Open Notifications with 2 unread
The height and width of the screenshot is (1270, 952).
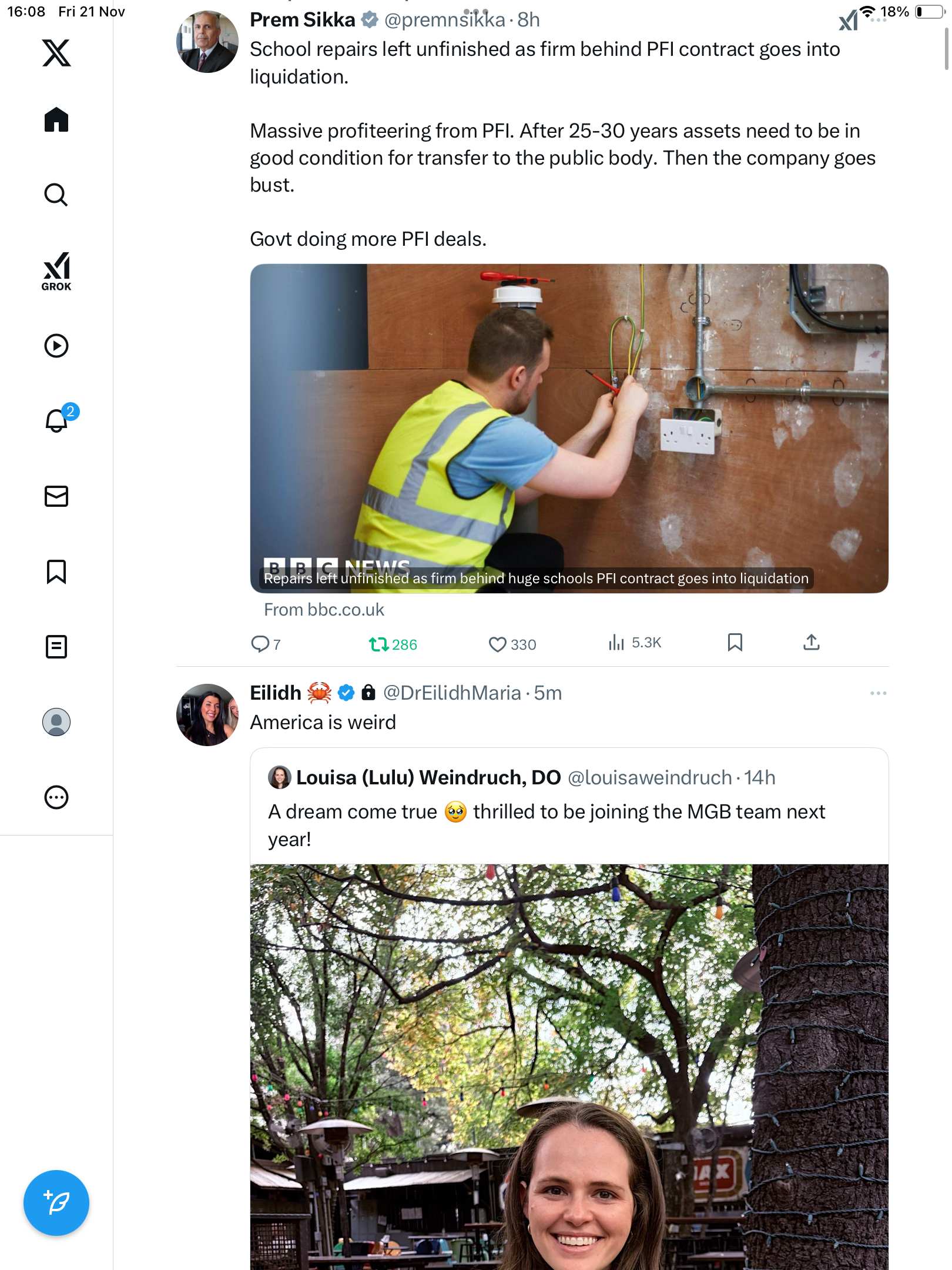58,420
